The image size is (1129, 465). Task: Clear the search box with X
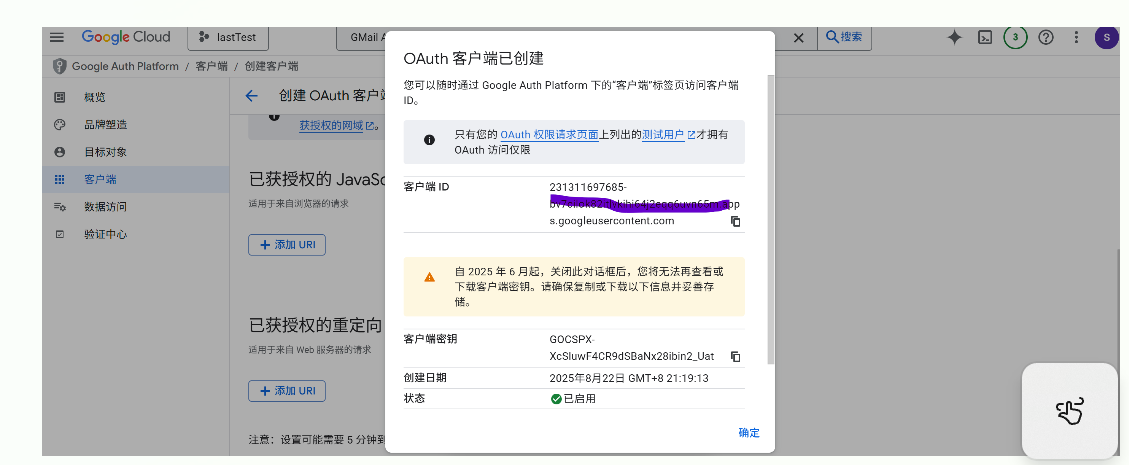tap(799, 38)
